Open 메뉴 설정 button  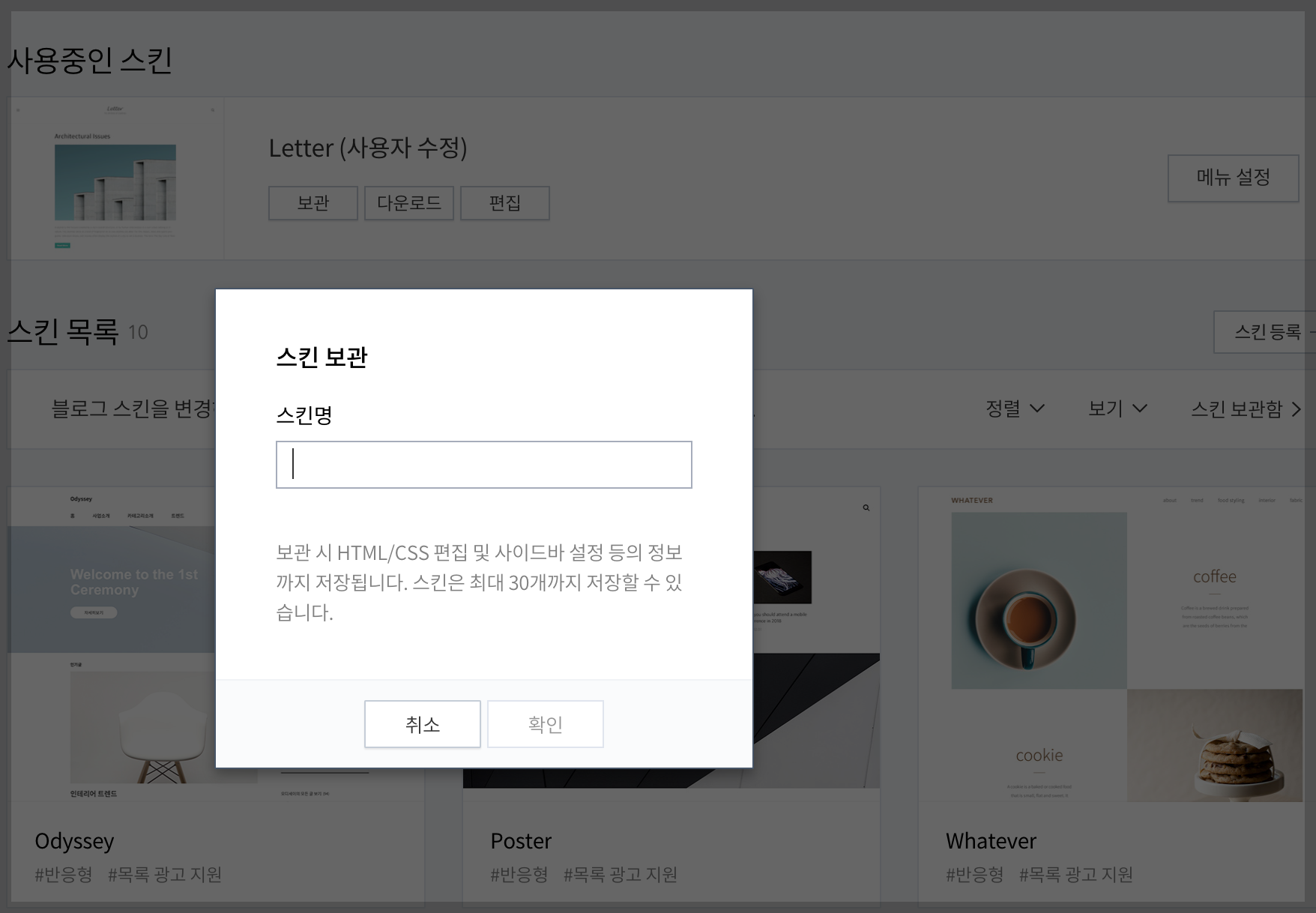pos(1233,178)
